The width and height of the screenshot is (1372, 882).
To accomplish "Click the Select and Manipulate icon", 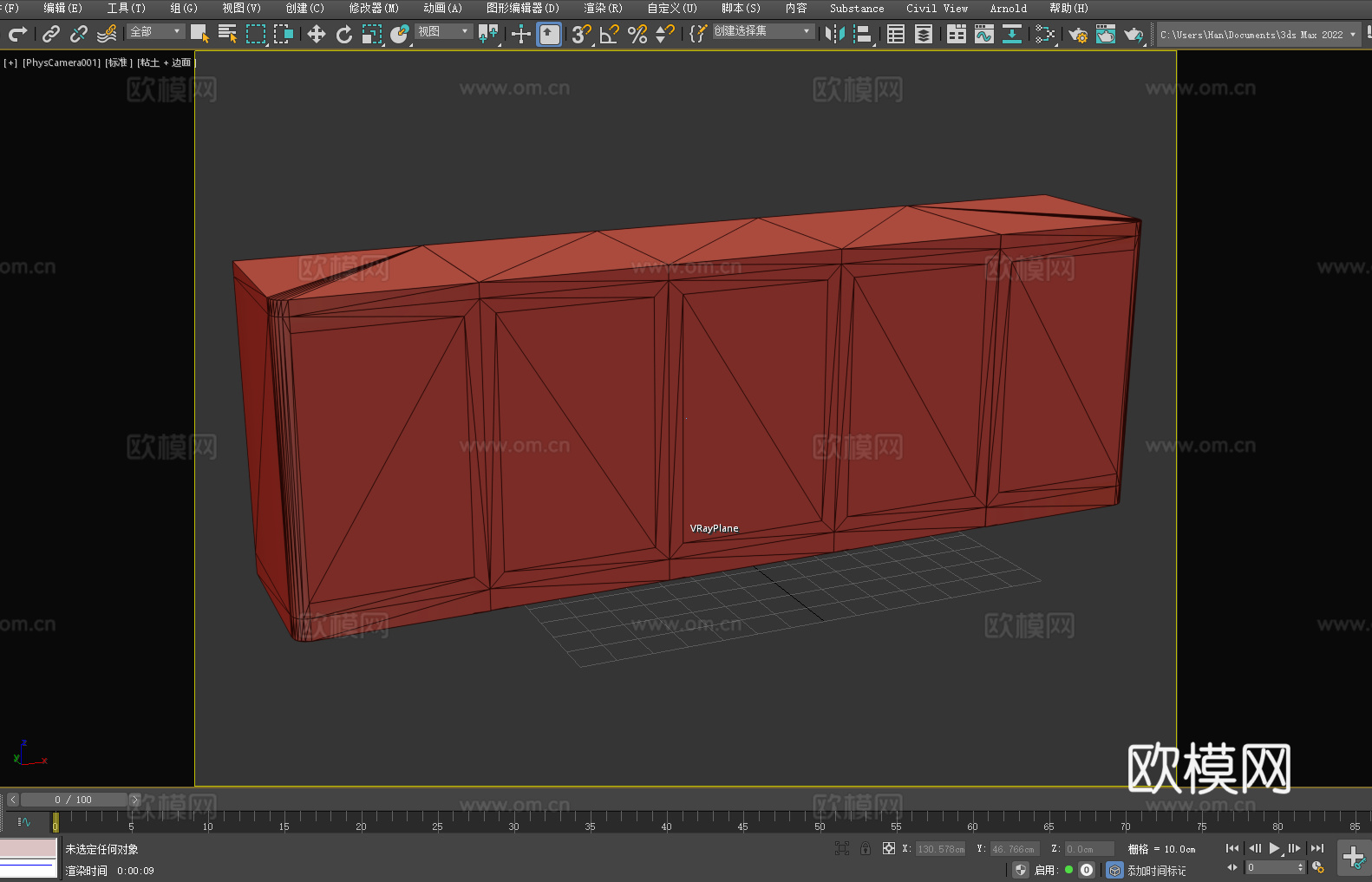I will click(521, 34).
